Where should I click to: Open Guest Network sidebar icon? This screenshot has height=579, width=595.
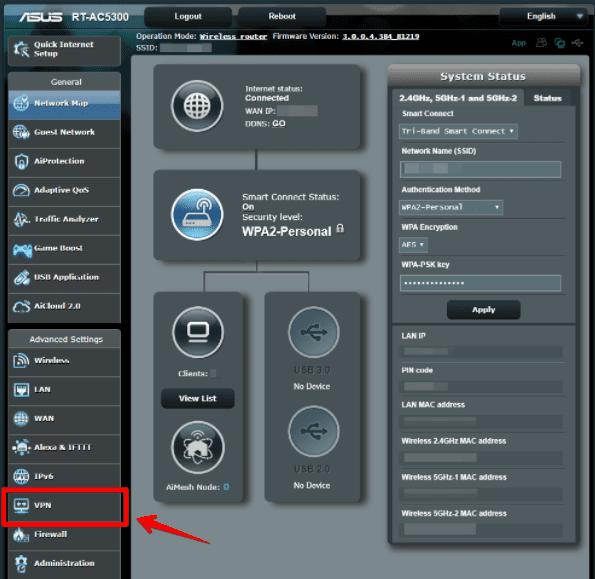(21, 132)
